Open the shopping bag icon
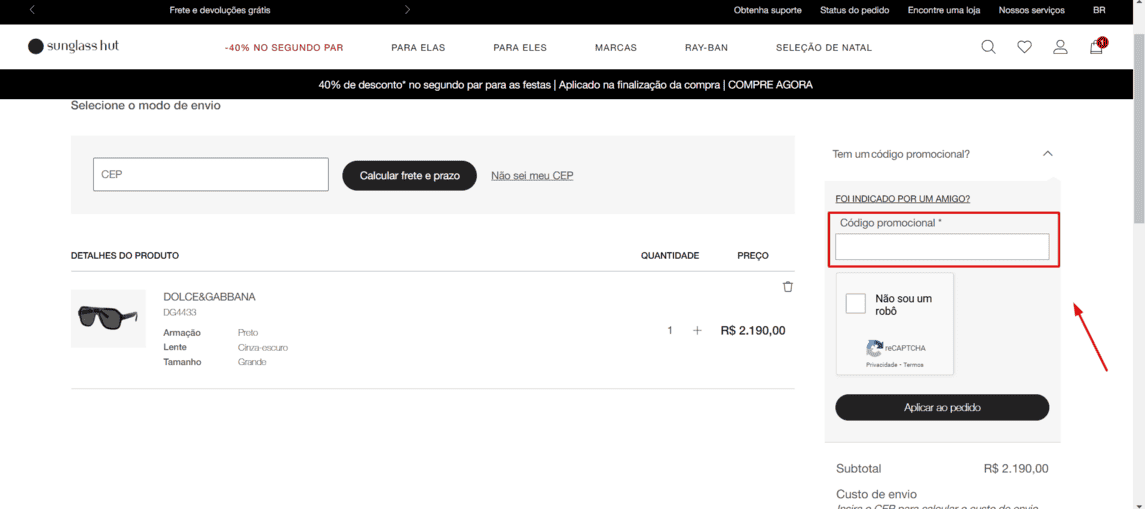 [1097, 47]
